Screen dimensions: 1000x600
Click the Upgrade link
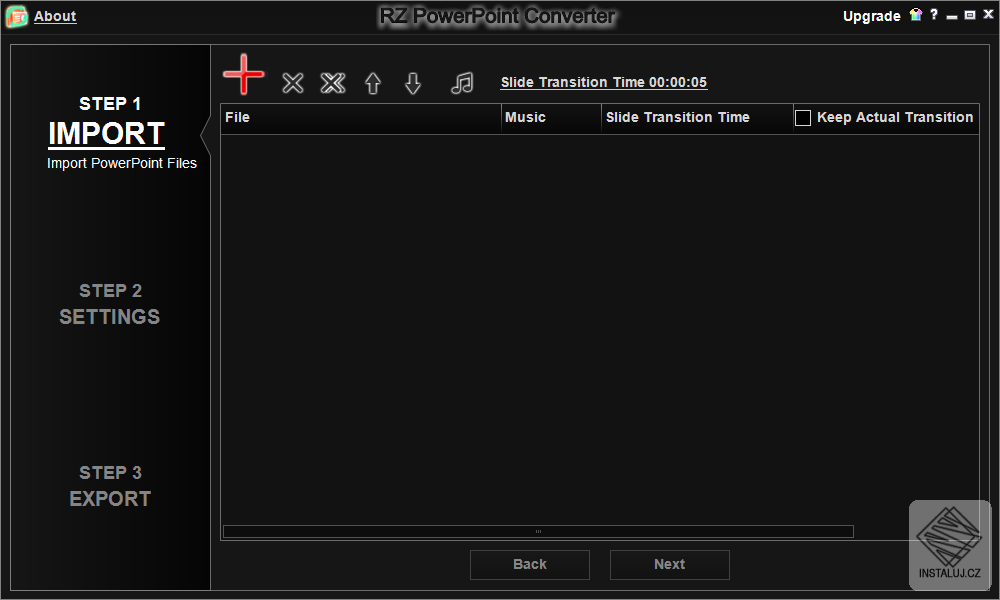click(871, 17)
